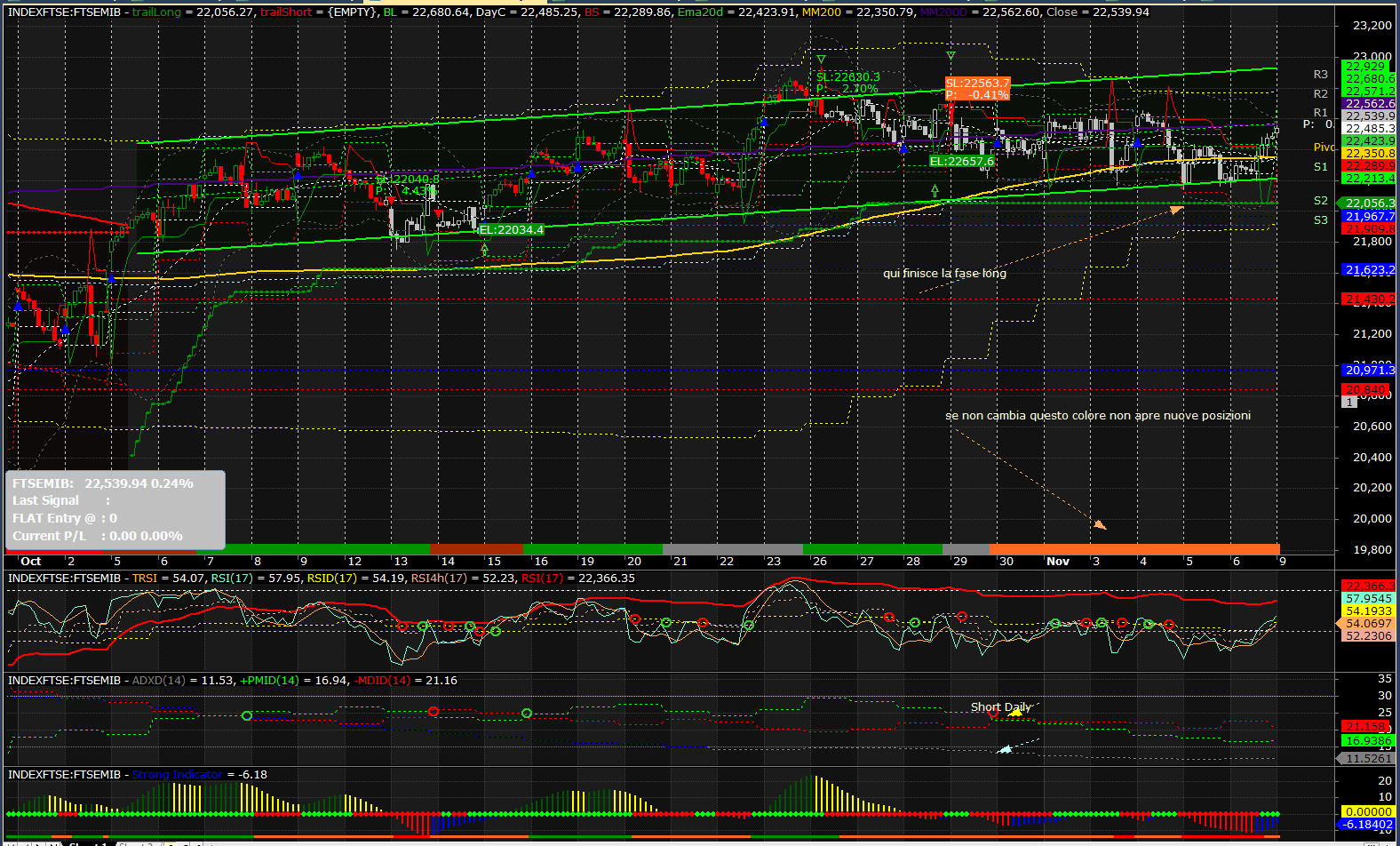Click the RSI4h(17) = 52.23 label

(x=464, y=579)
